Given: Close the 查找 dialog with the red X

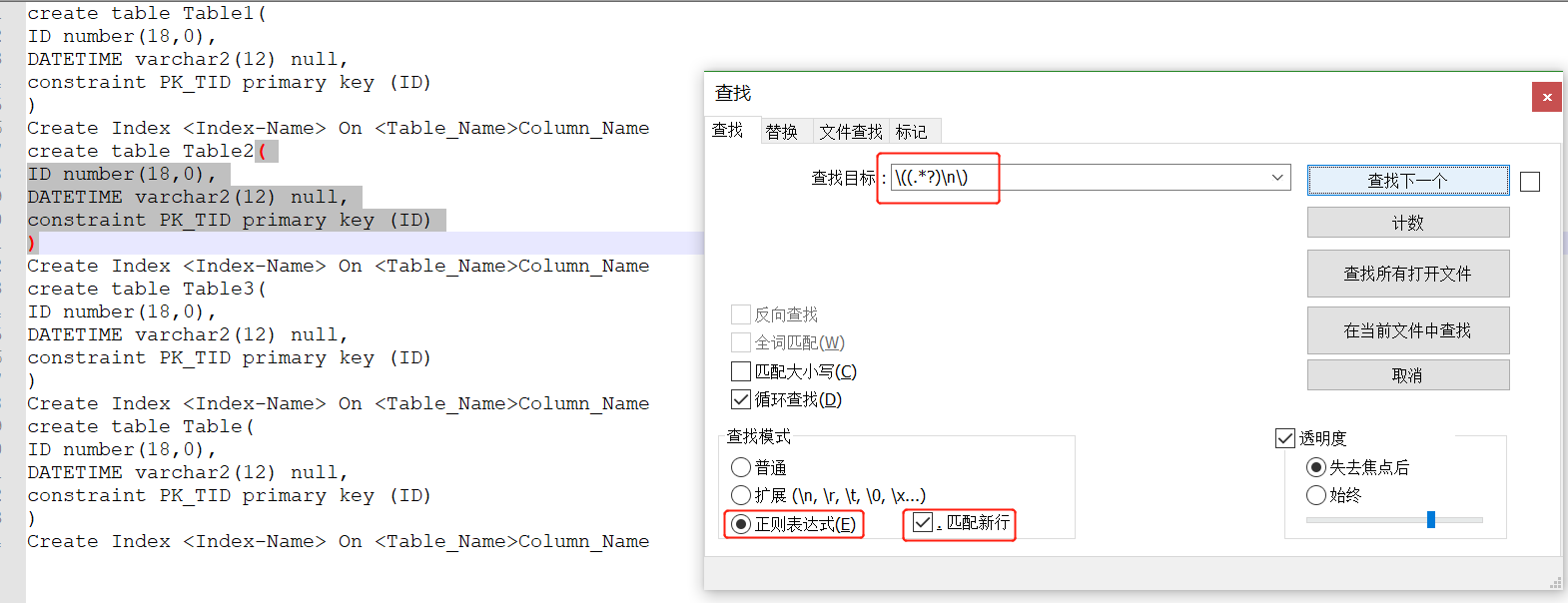Looking at the screenshot, I should pos(1546,97).
